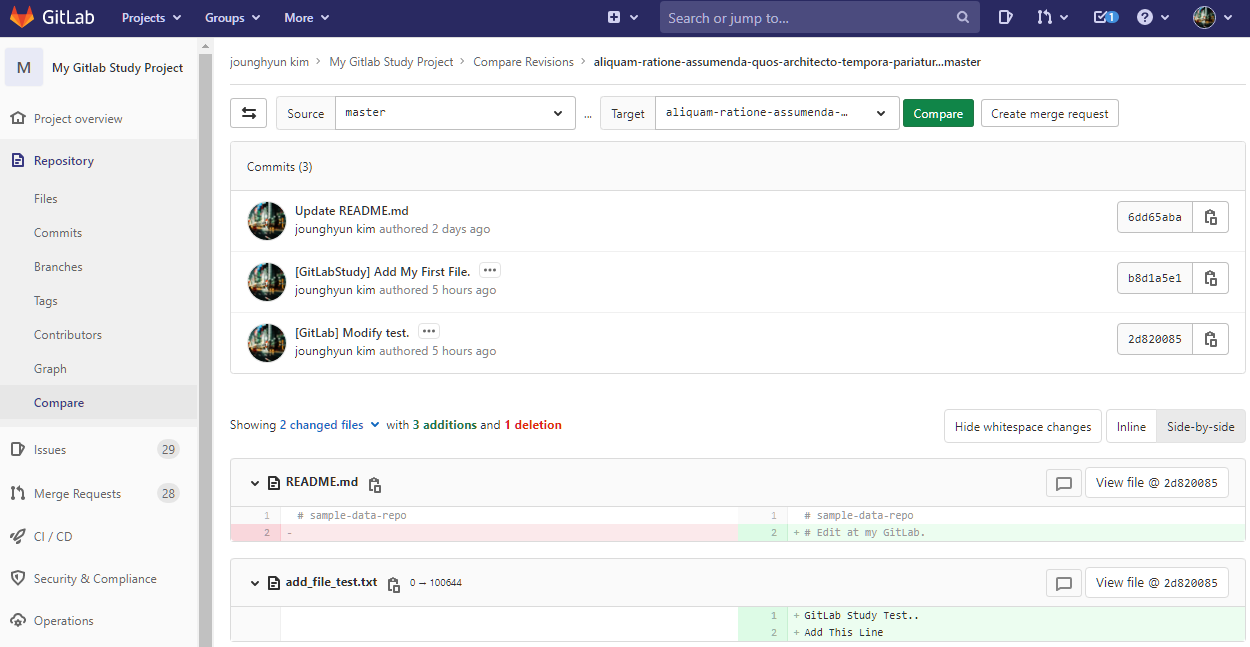Image resolution: width=1250 pixels, height=647 pixels.
Task: Open the Help question mark menu
Action: point(1152,17)
